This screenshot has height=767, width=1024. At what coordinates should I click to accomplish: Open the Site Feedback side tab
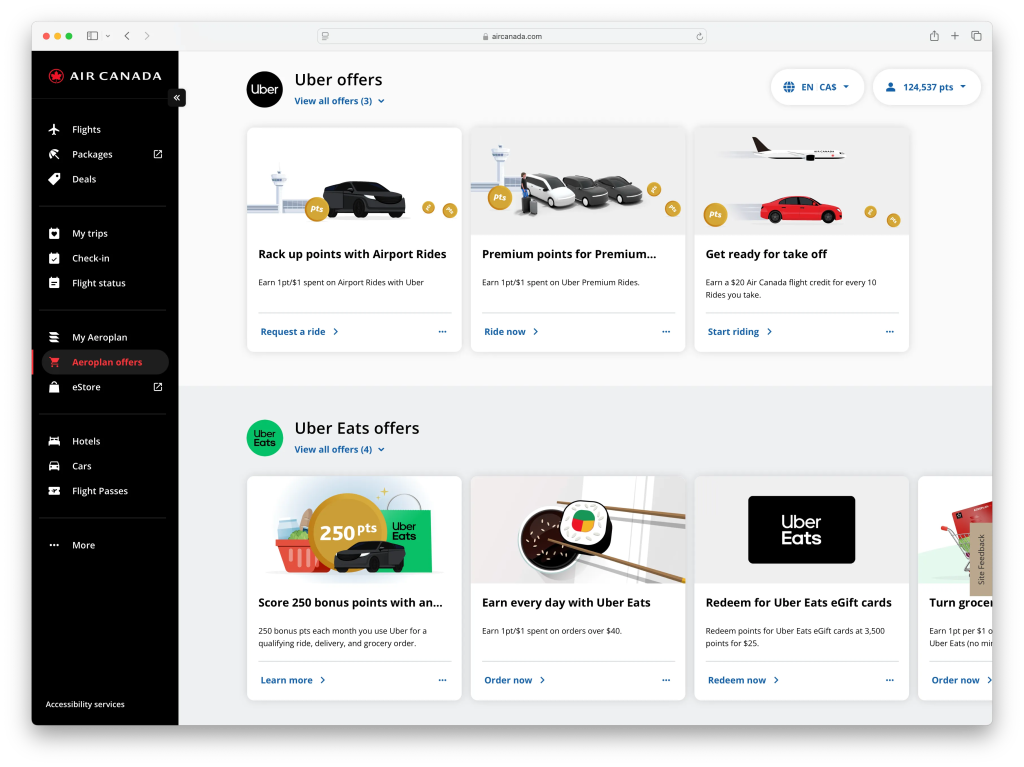(x=981, y=558)
